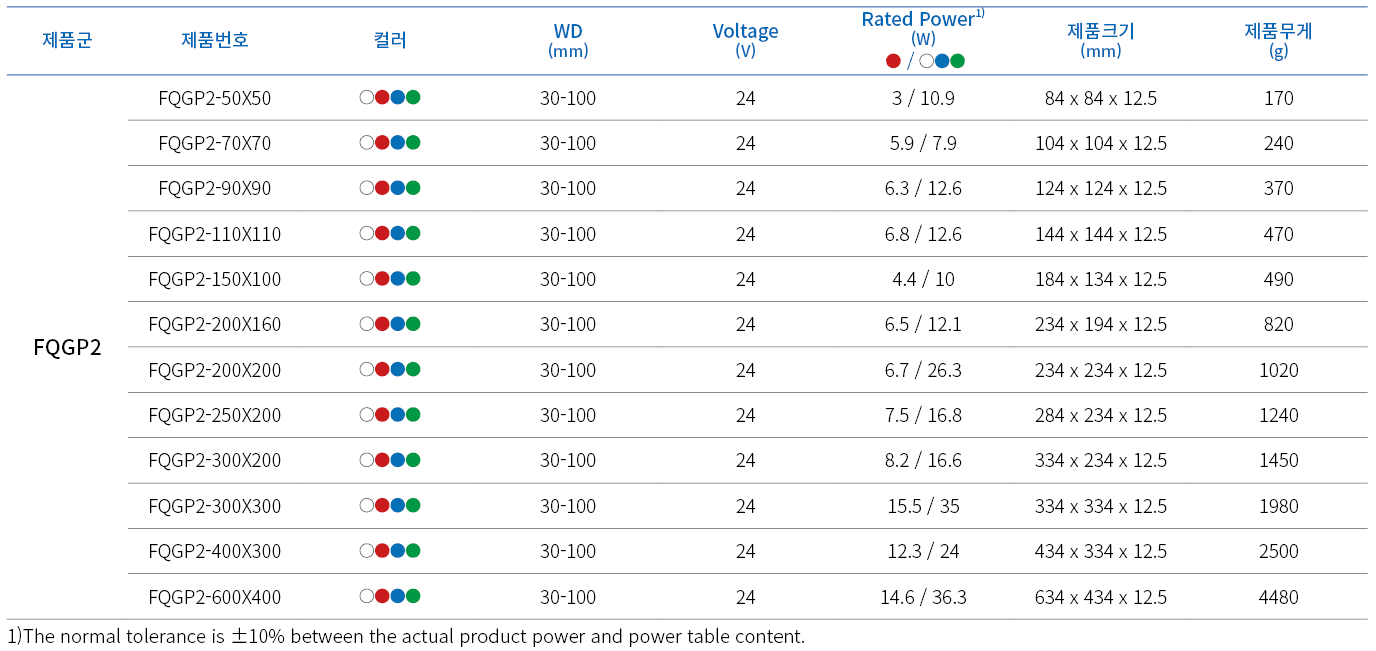The height and width of the screenshot is (651, 1376).
Task: Click the FQGP2-400X300 product number
Action: tap(215, 551)
